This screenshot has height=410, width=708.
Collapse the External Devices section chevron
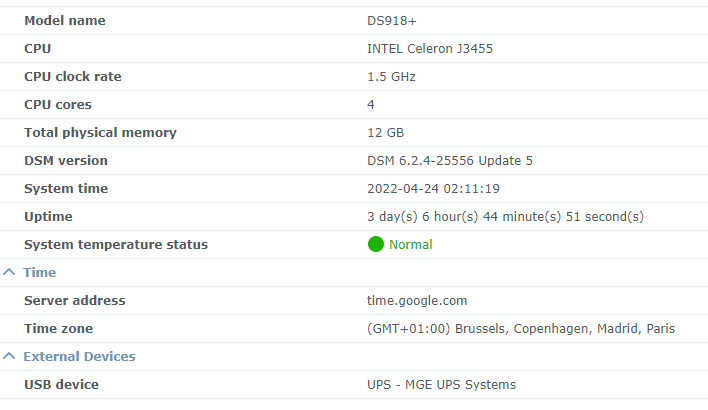tap(9, 356)
